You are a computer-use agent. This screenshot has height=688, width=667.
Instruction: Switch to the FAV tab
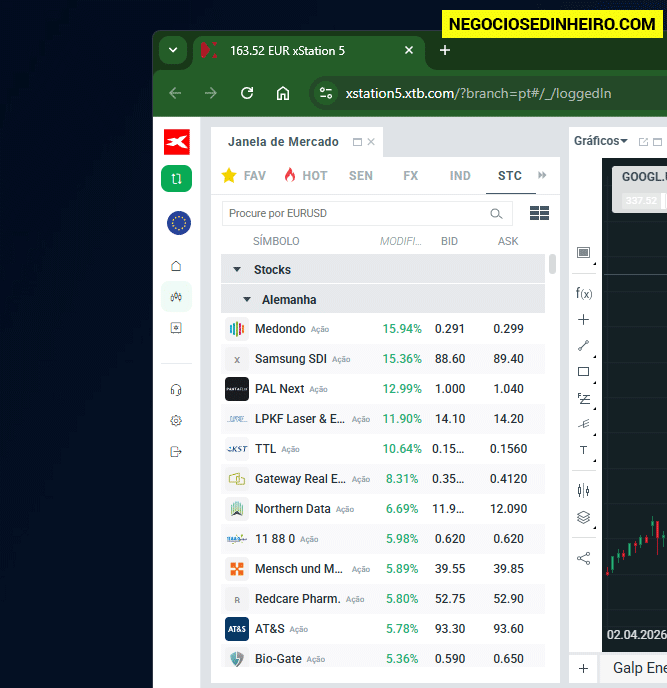point(244,176)
